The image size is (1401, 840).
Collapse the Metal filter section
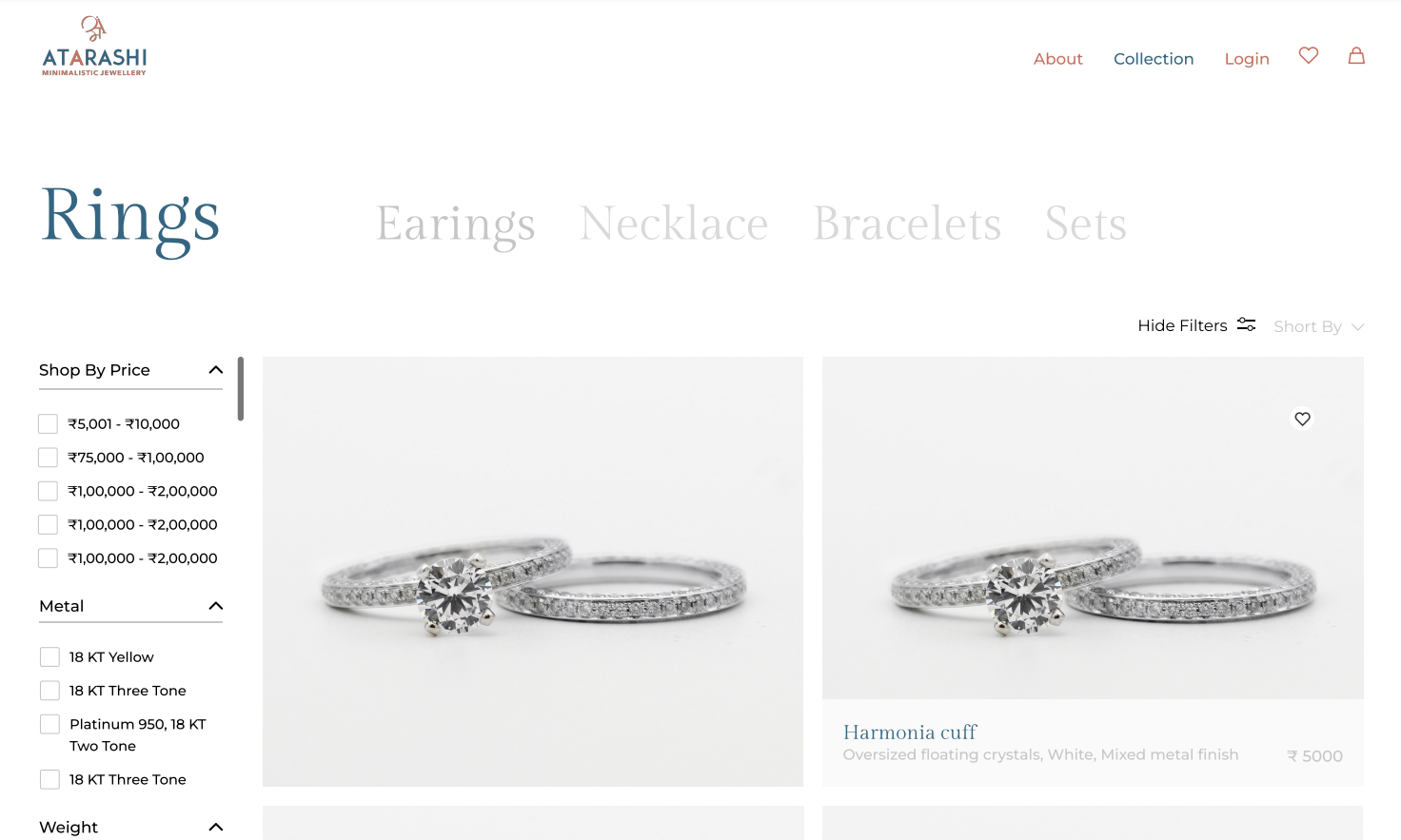216,606
